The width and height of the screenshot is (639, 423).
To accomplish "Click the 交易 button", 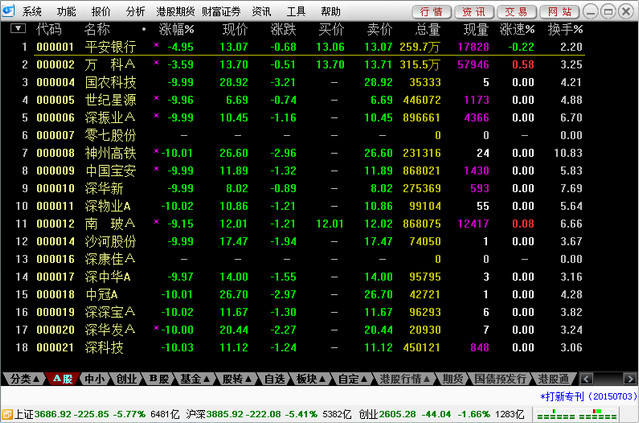I will click(x=517, y=12).
